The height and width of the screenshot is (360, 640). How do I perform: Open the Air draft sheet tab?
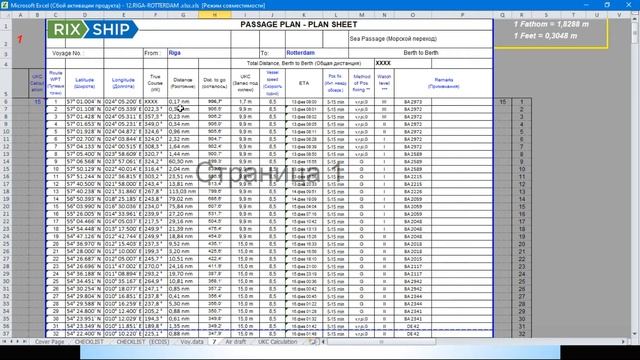pyautogui.click(x=236, y=342)
